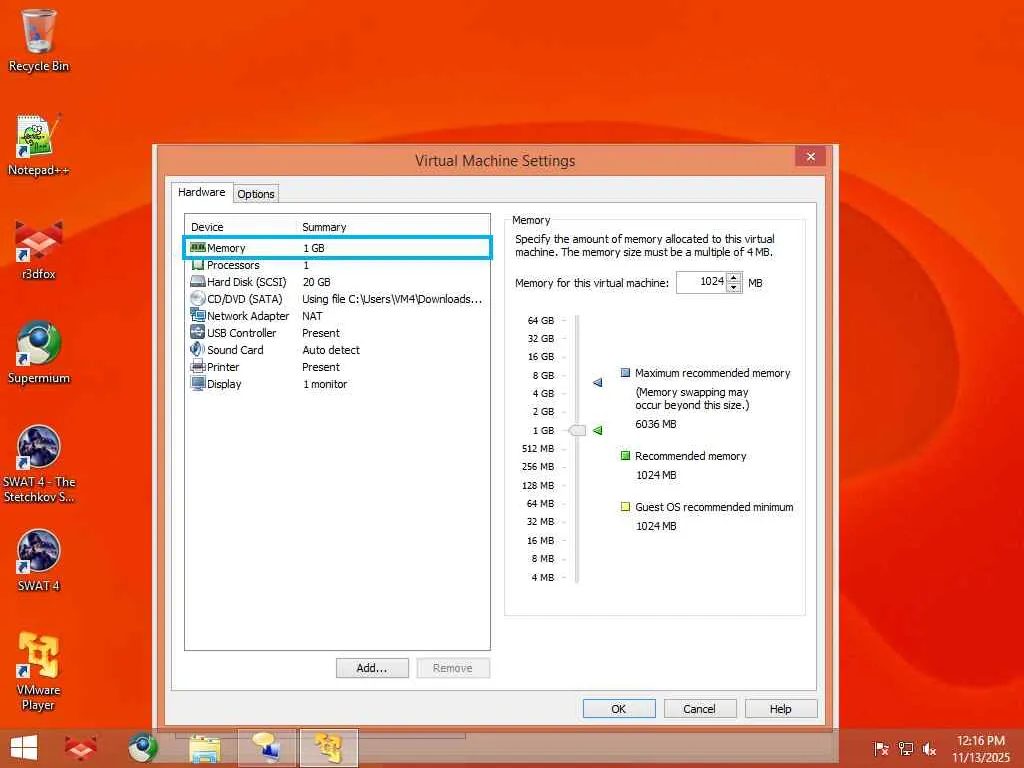Click the Cancel button
Screen dimensions: 1024x768
click(x=699, y=709)
